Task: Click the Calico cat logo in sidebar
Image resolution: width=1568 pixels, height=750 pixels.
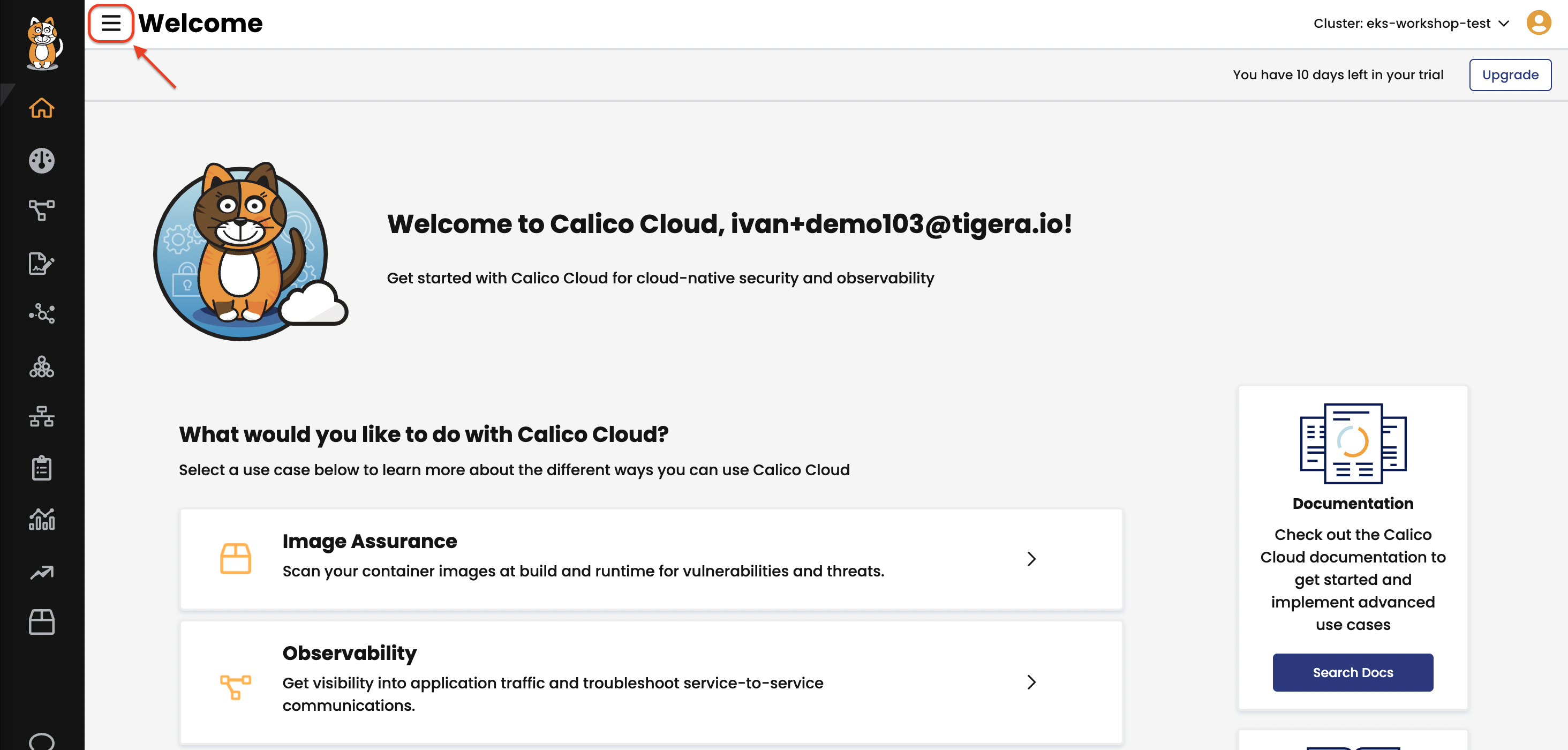Action: tap(43, 43)
